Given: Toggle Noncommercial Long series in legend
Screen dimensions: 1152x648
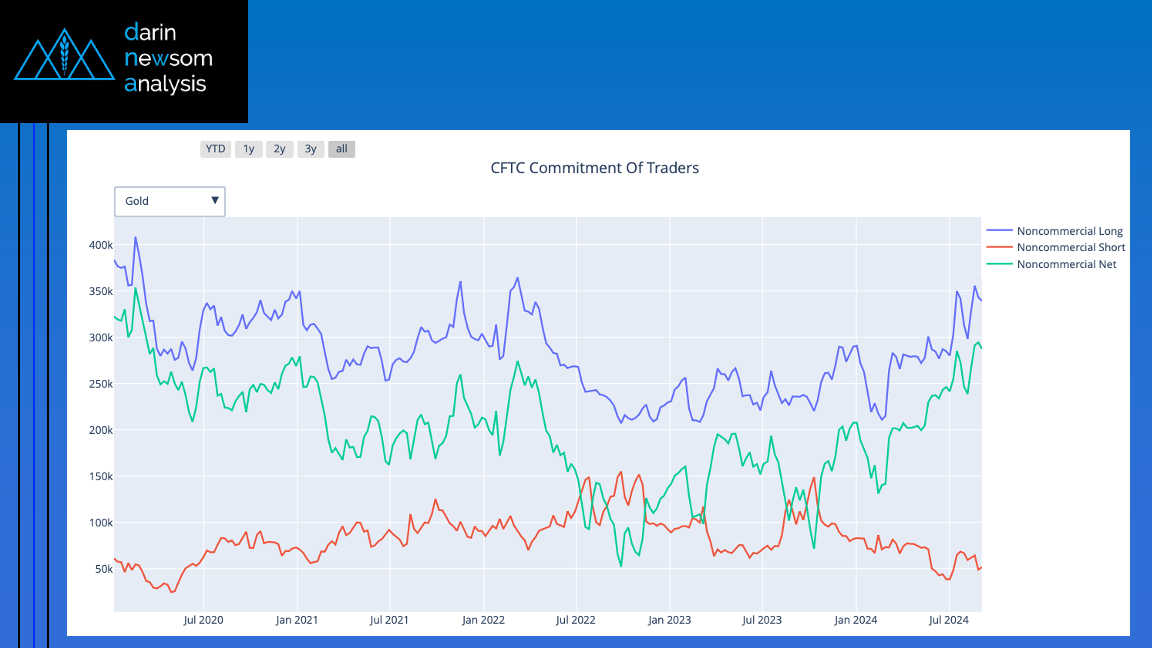Looking at the screenshot, I should 1069,231.
